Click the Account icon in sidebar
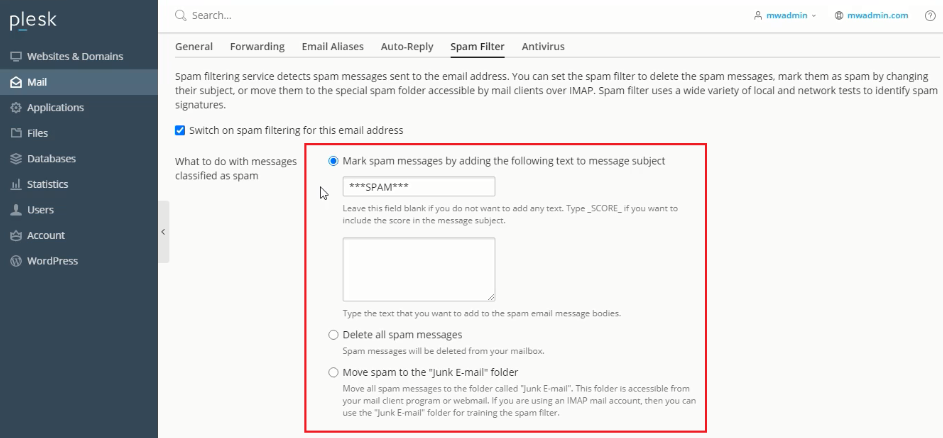The width and height of the screenshot is (943, 438). pos(16,236)
